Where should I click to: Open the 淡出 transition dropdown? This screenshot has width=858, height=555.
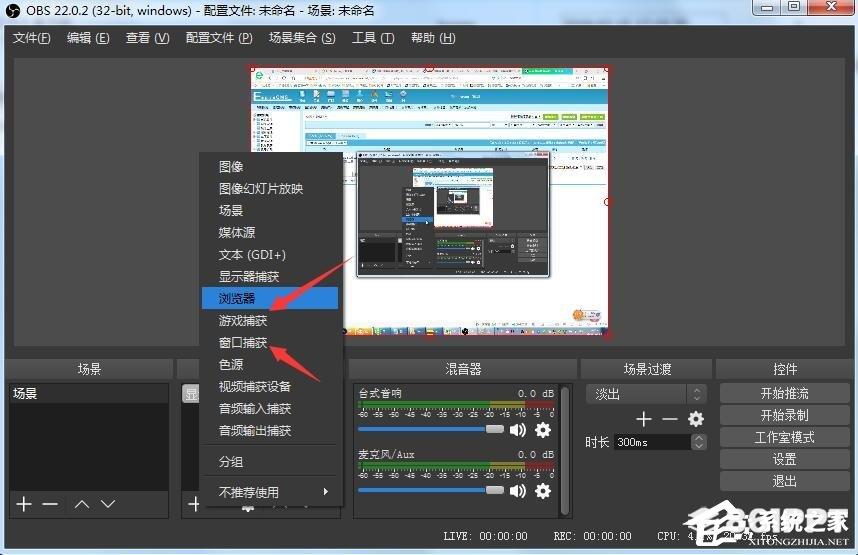pyautogui.click(x=644, y=394)
